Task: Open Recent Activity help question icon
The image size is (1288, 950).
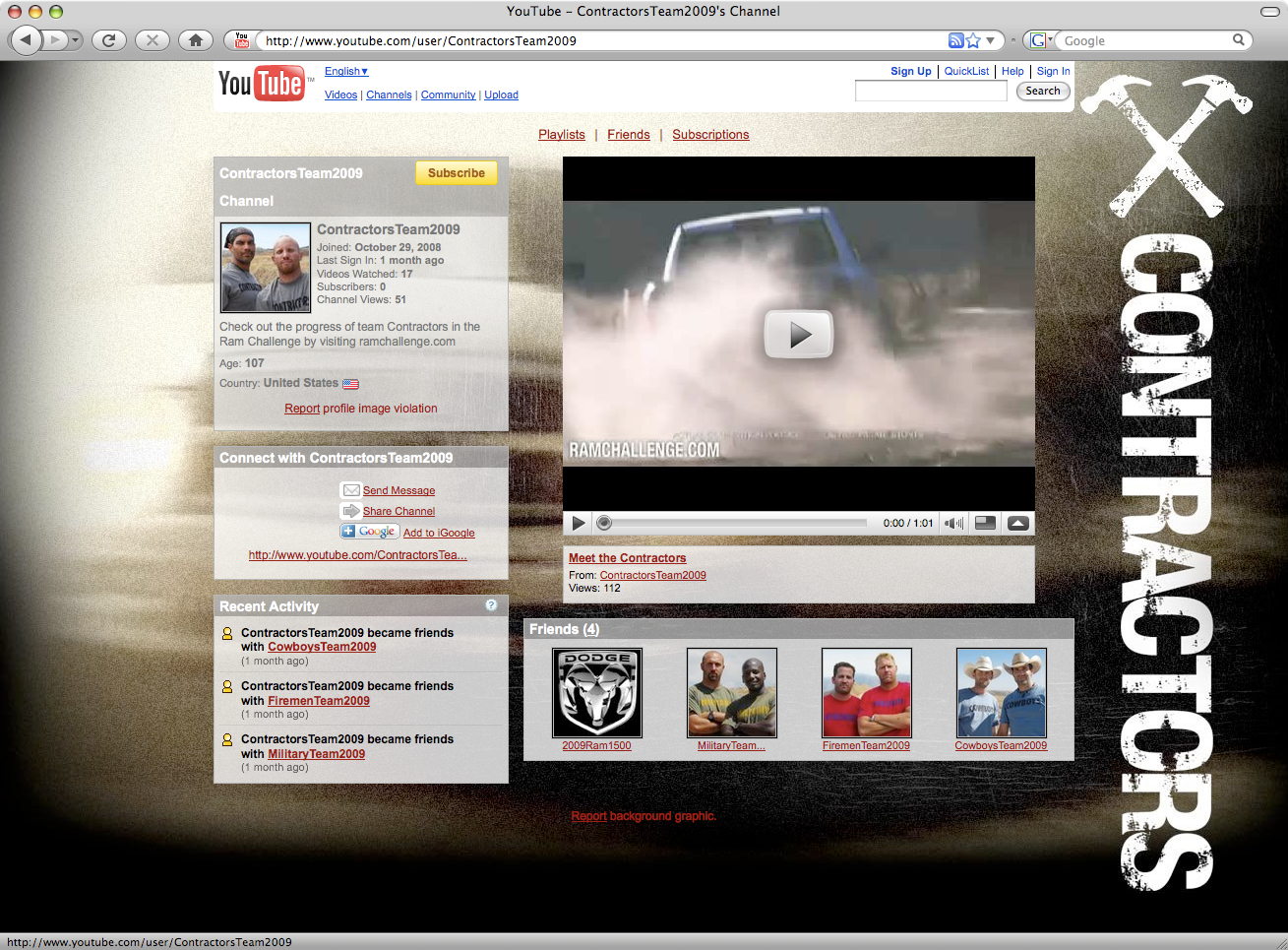Action: tap(491, 605)
